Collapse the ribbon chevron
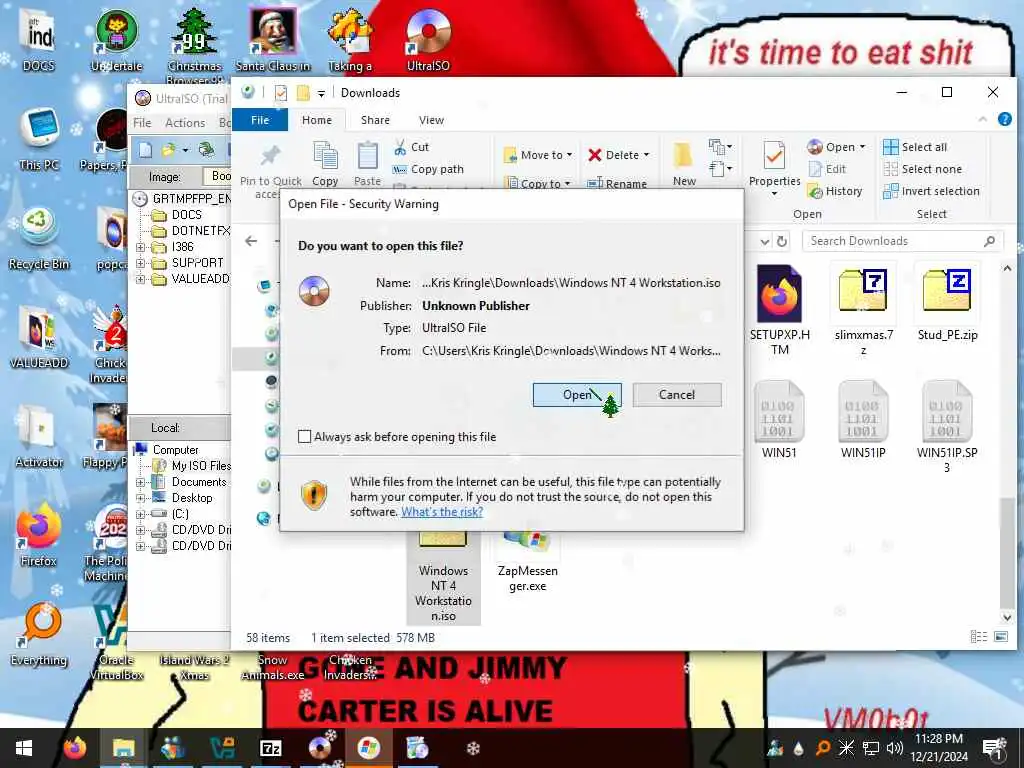Screen dimensions: 1024x768 [x=982, y=120]
